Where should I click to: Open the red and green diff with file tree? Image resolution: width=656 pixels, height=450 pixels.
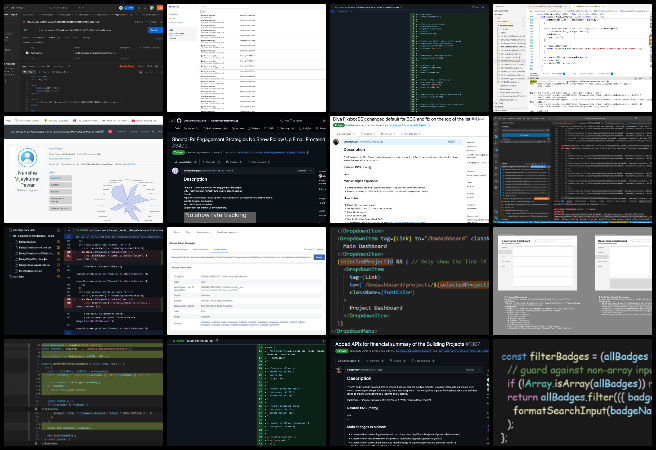(82, 280)
